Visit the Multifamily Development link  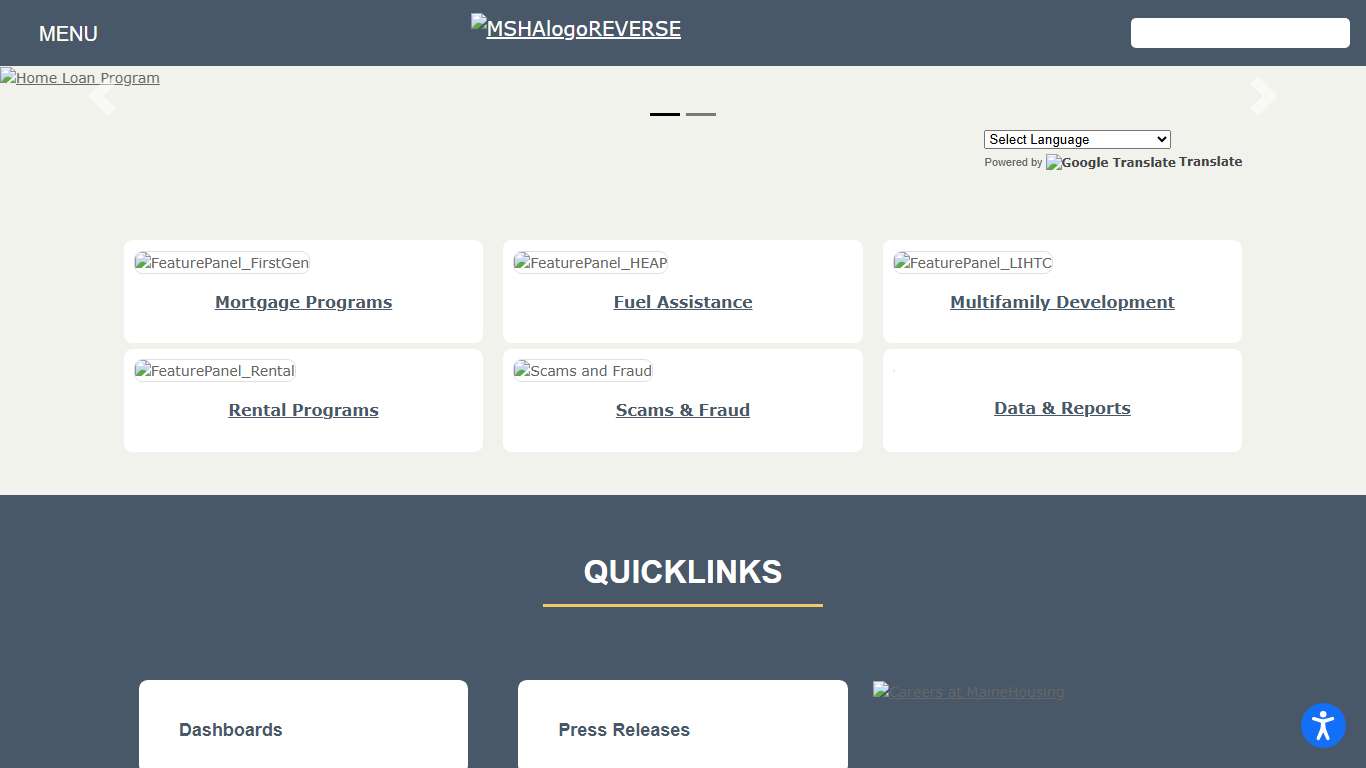(1062, 302)
